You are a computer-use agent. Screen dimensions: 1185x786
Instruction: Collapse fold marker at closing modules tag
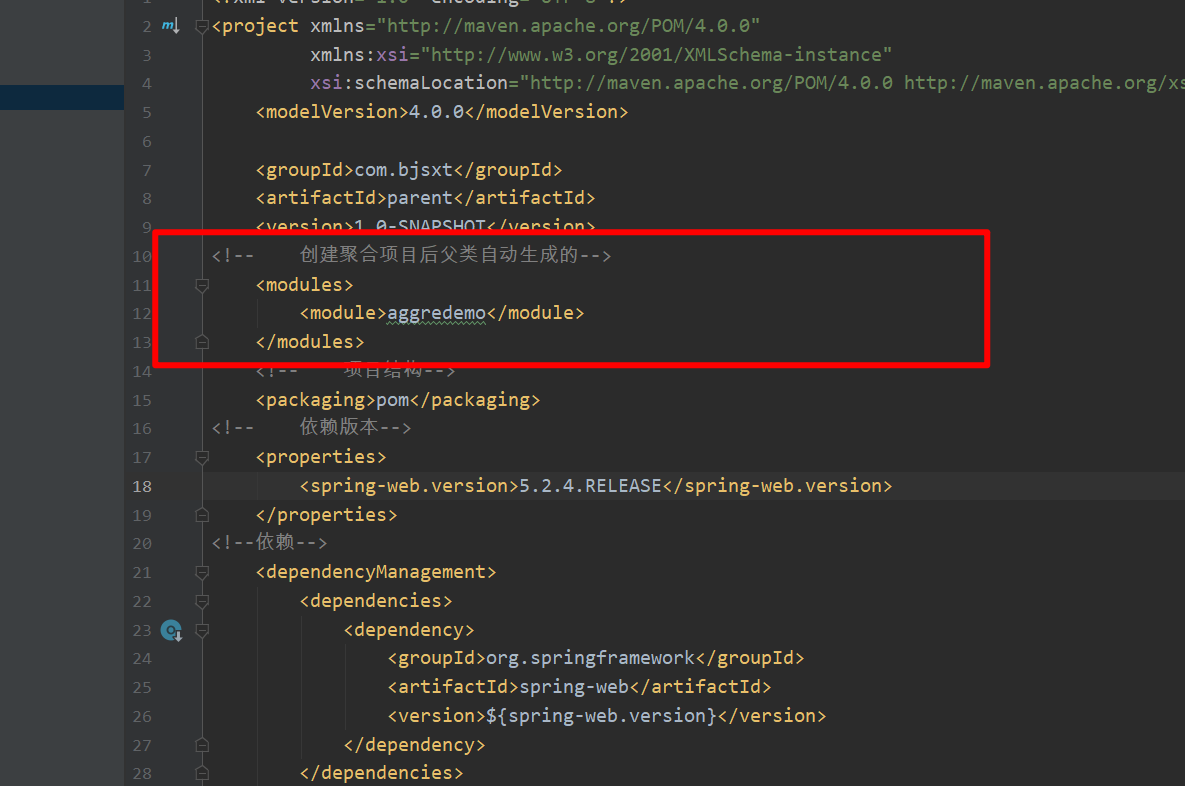[x=202, y=342]
